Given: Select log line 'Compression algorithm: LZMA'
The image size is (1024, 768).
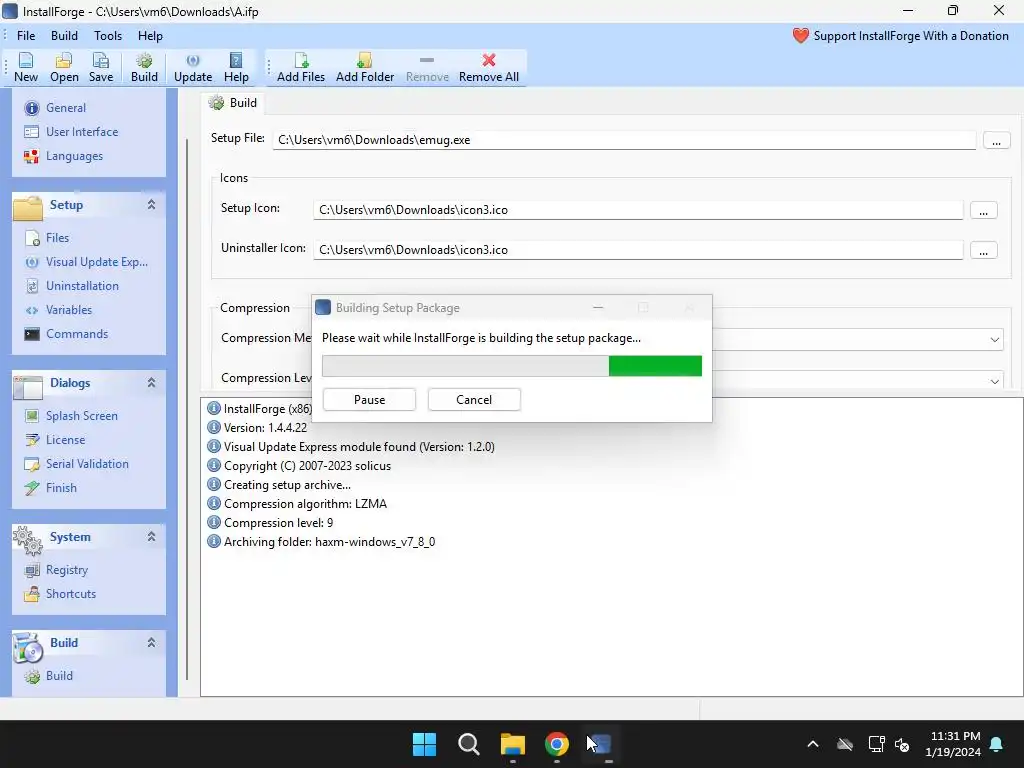Looking at the screenshot, I should click(296, 504).
